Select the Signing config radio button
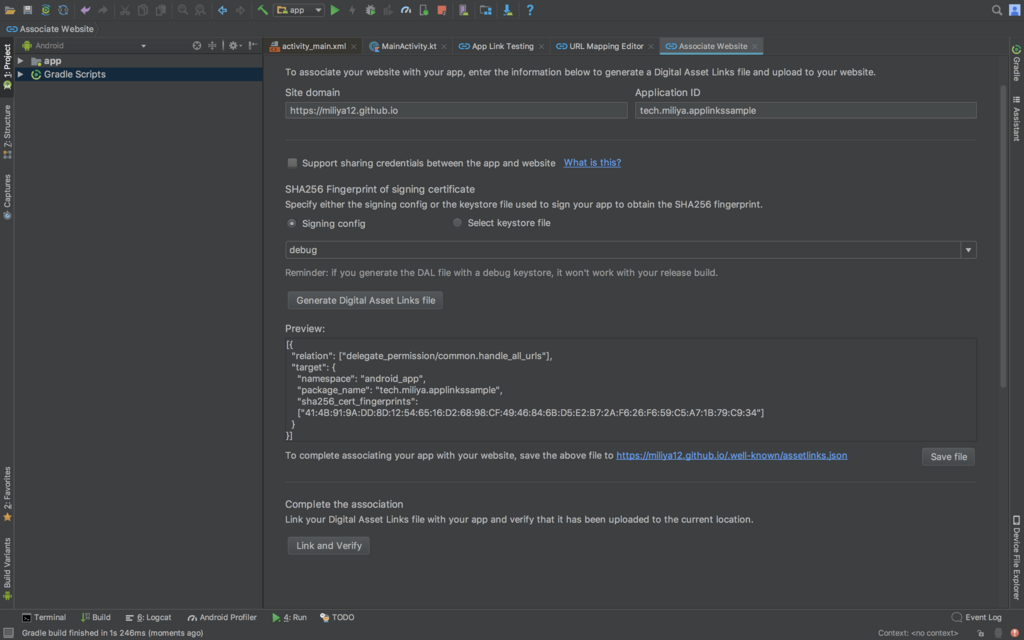Image resolution: width=1024 pixels, height=640 pixels. 291,223
